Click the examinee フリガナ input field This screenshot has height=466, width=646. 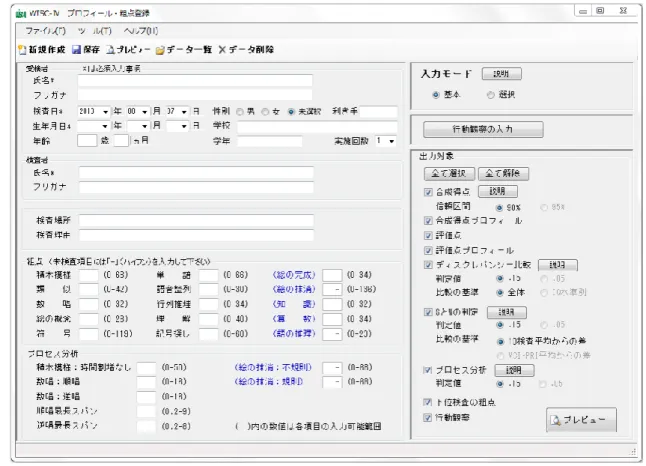click(x=195, y=95)
